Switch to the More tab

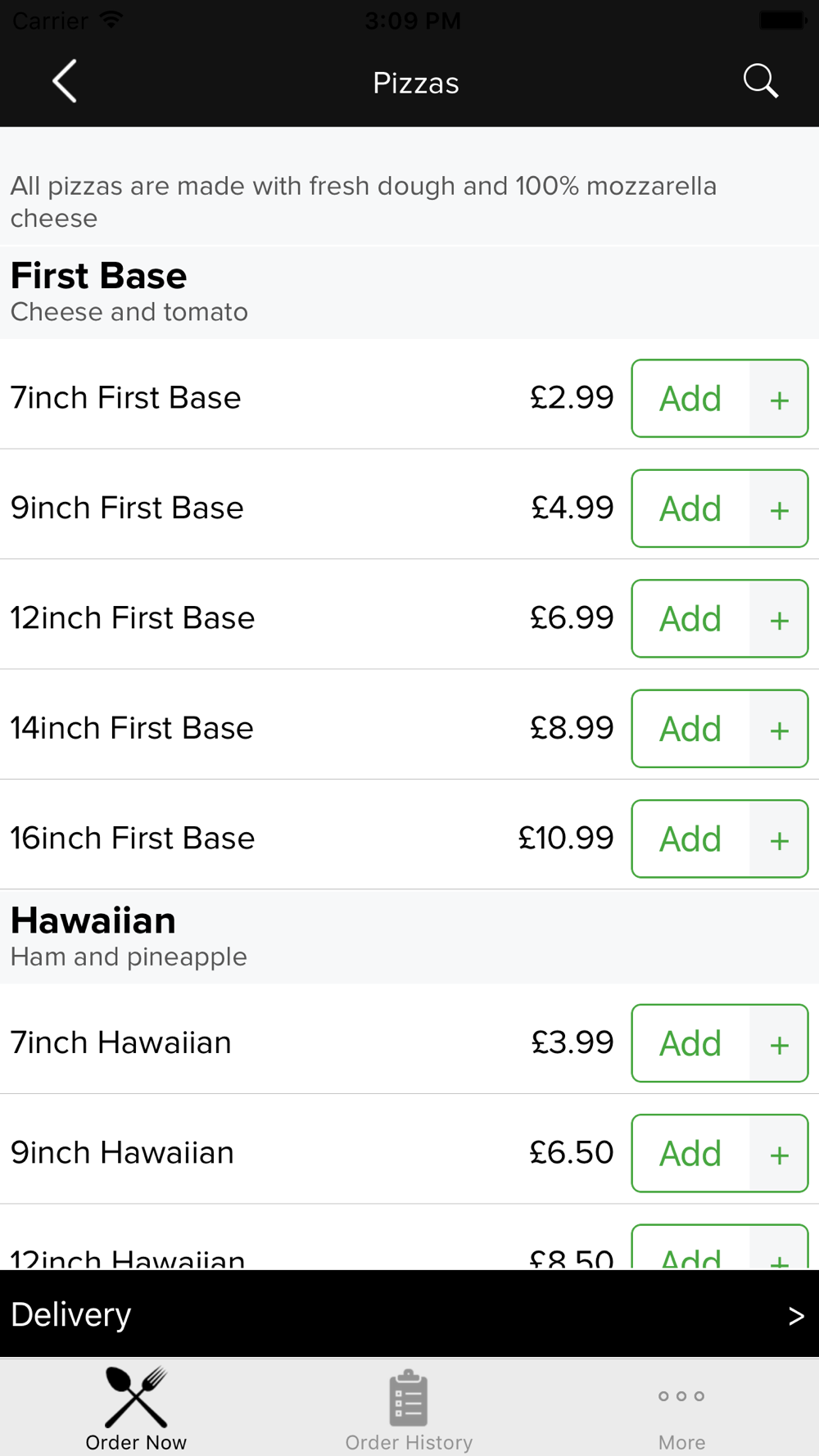pyautogui.click(x=682, y=1408)
